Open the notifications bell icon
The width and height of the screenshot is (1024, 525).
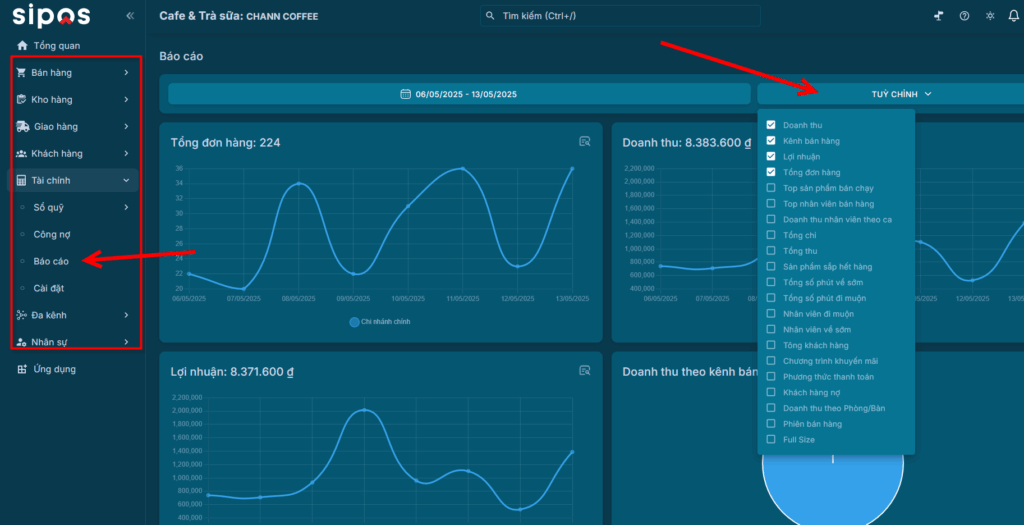[x=1014, y=16]
